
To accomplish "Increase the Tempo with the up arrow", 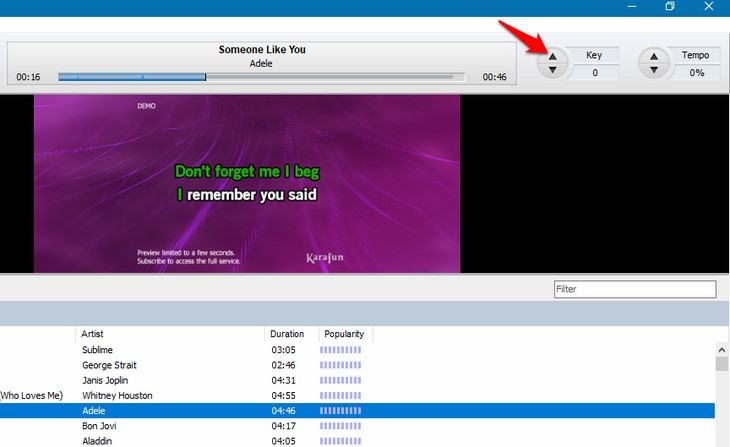I will 654,57.
